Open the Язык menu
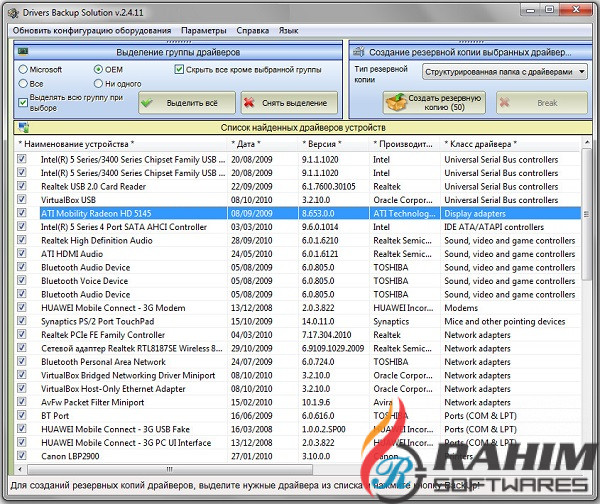 [289, 31]
